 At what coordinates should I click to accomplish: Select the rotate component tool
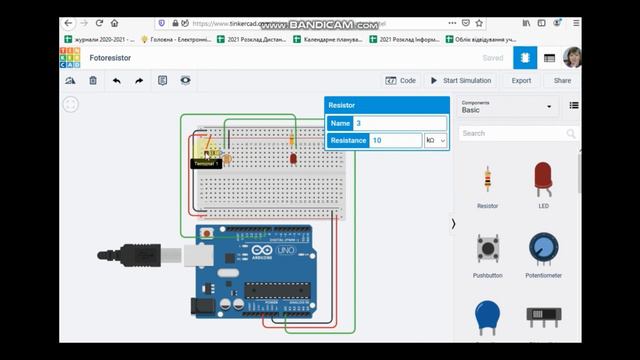pyautogui.click(x=70, y=80)
